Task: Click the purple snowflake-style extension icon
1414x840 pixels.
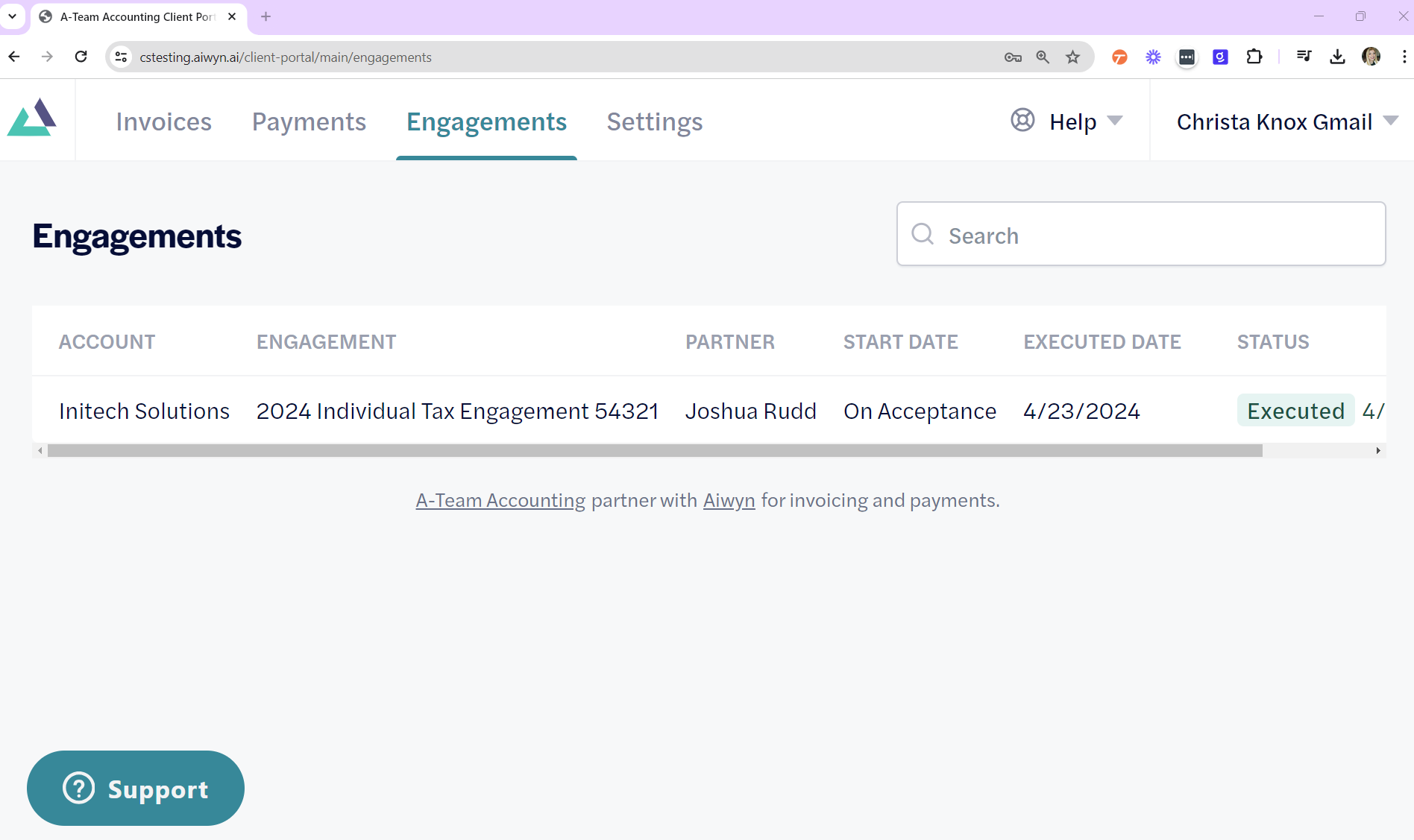Action: click(1153, 57)
